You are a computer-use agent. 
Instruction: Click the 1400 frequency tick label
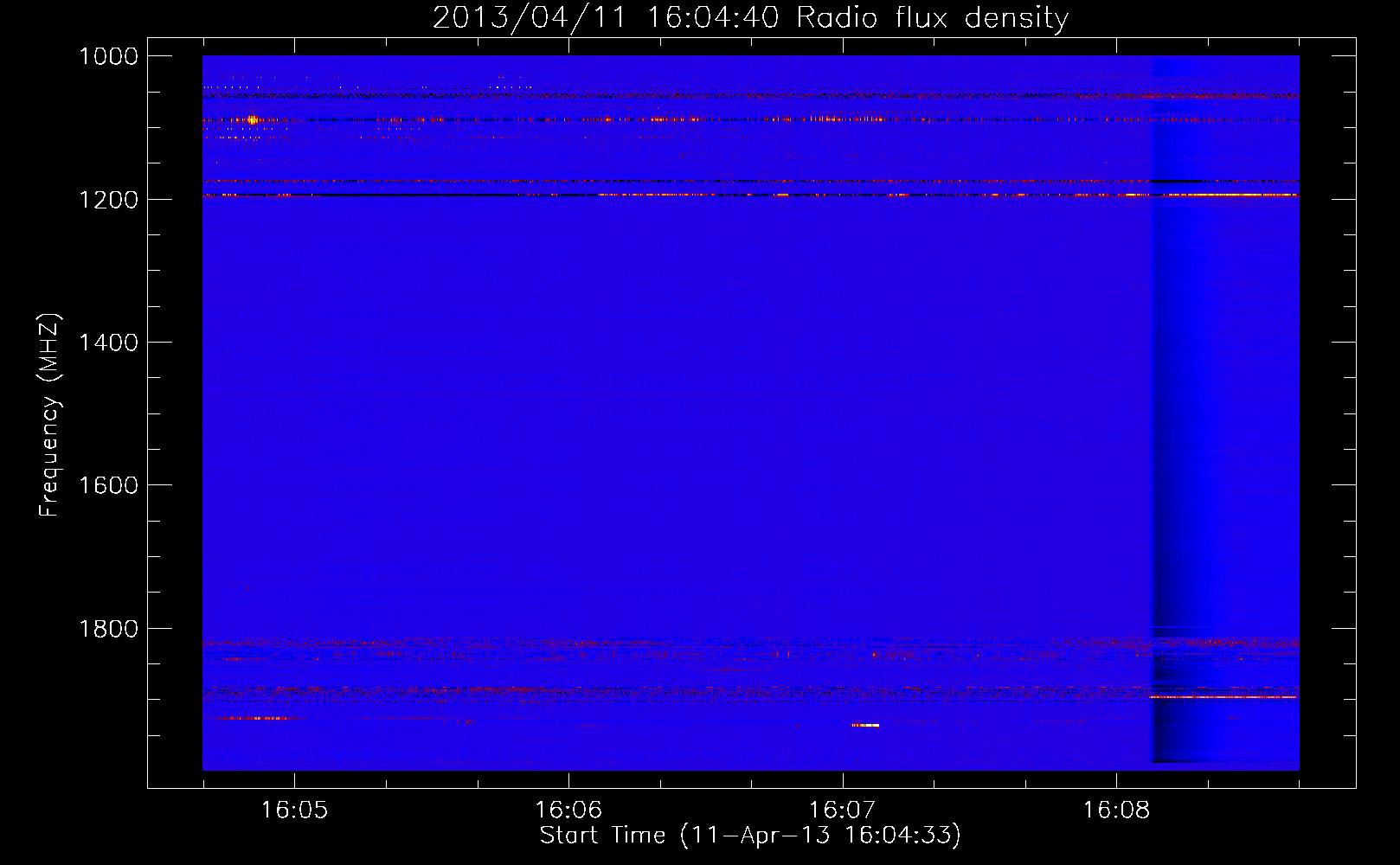pyautogui.click(x=108, y=343)
